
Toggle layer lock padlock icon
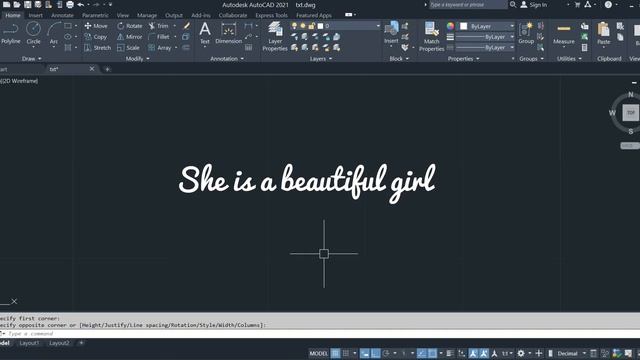click(x=312, y=26)
